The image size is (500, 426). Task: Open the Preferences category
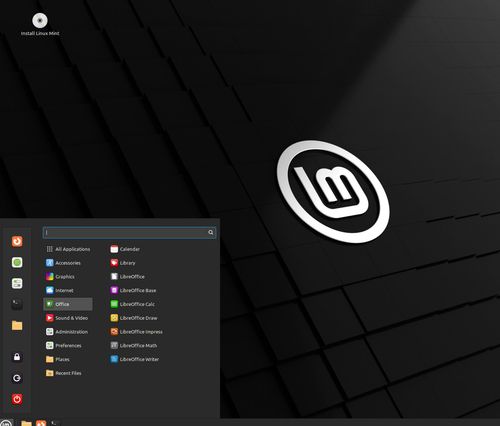(68, 345)
